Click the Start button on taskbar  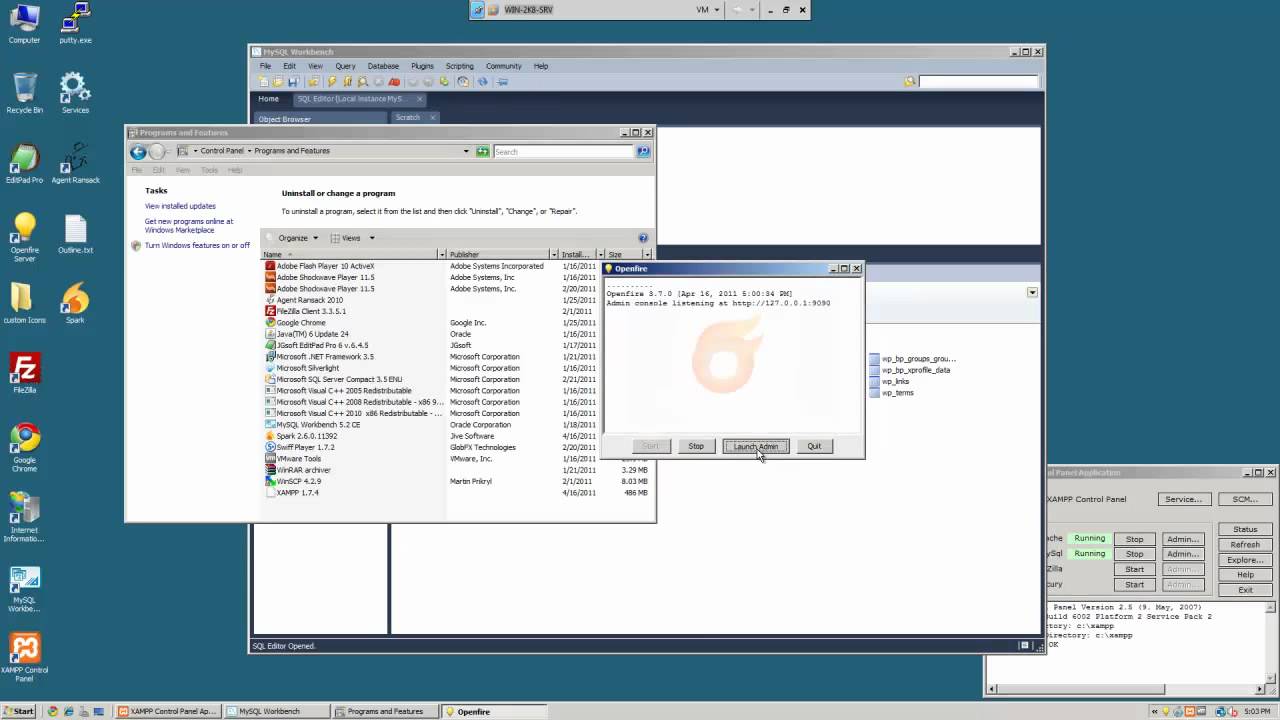point(19,711)
